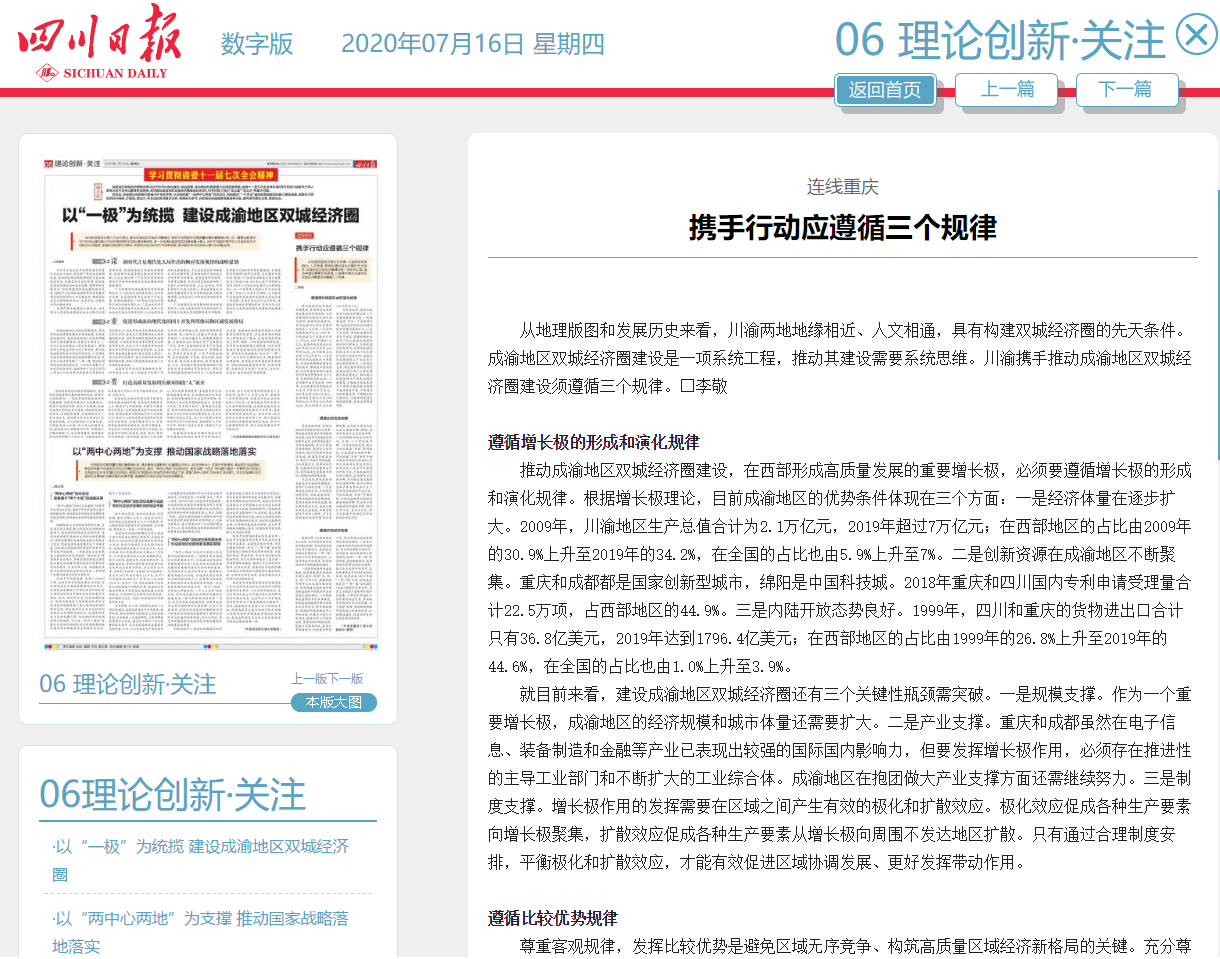The image size is (1220, 959).
Task: Go to previous page via 上一版
Action: pos(309,678)
